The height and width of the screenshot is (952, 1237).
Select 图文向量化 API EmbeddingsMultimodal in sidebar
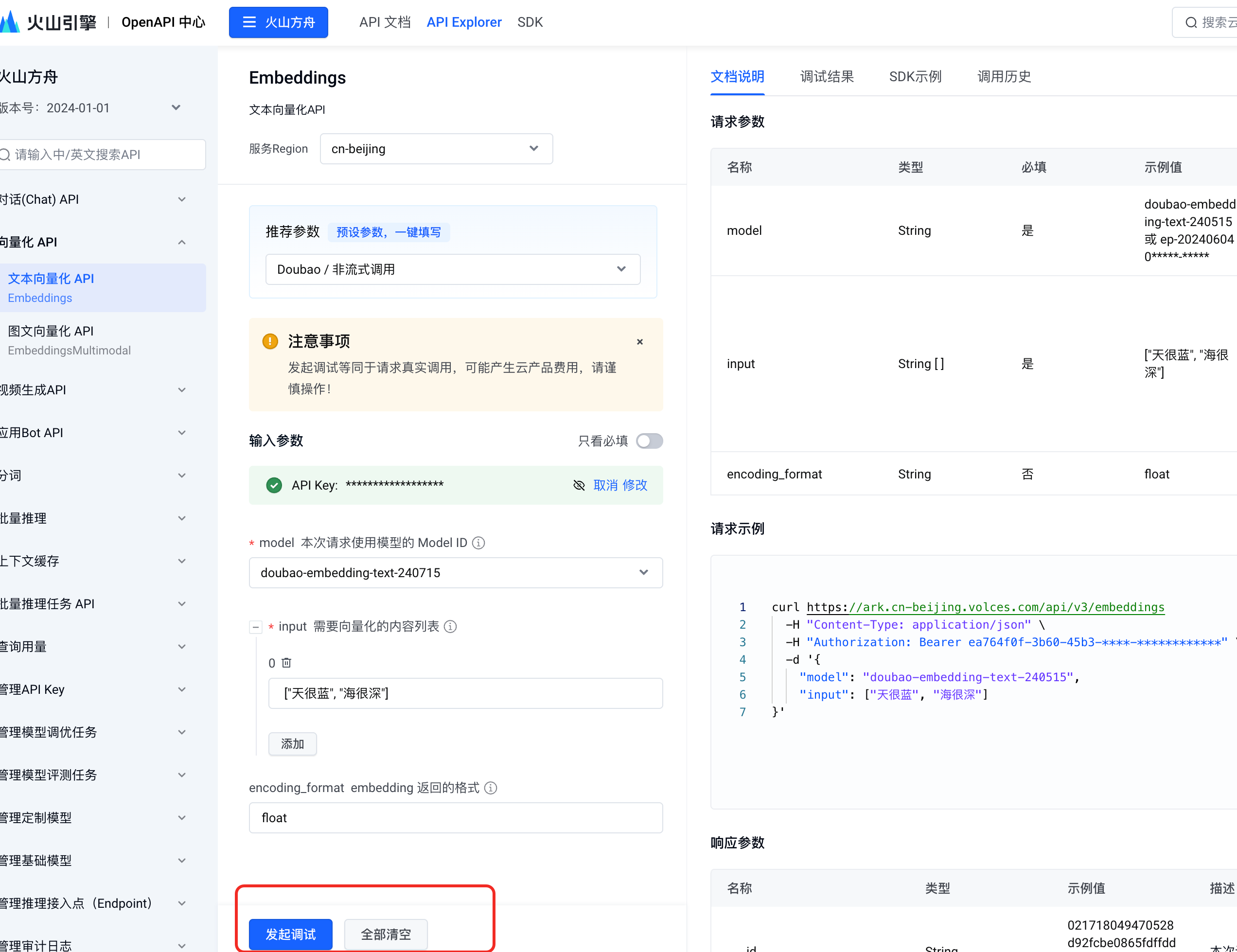(103, 340)
